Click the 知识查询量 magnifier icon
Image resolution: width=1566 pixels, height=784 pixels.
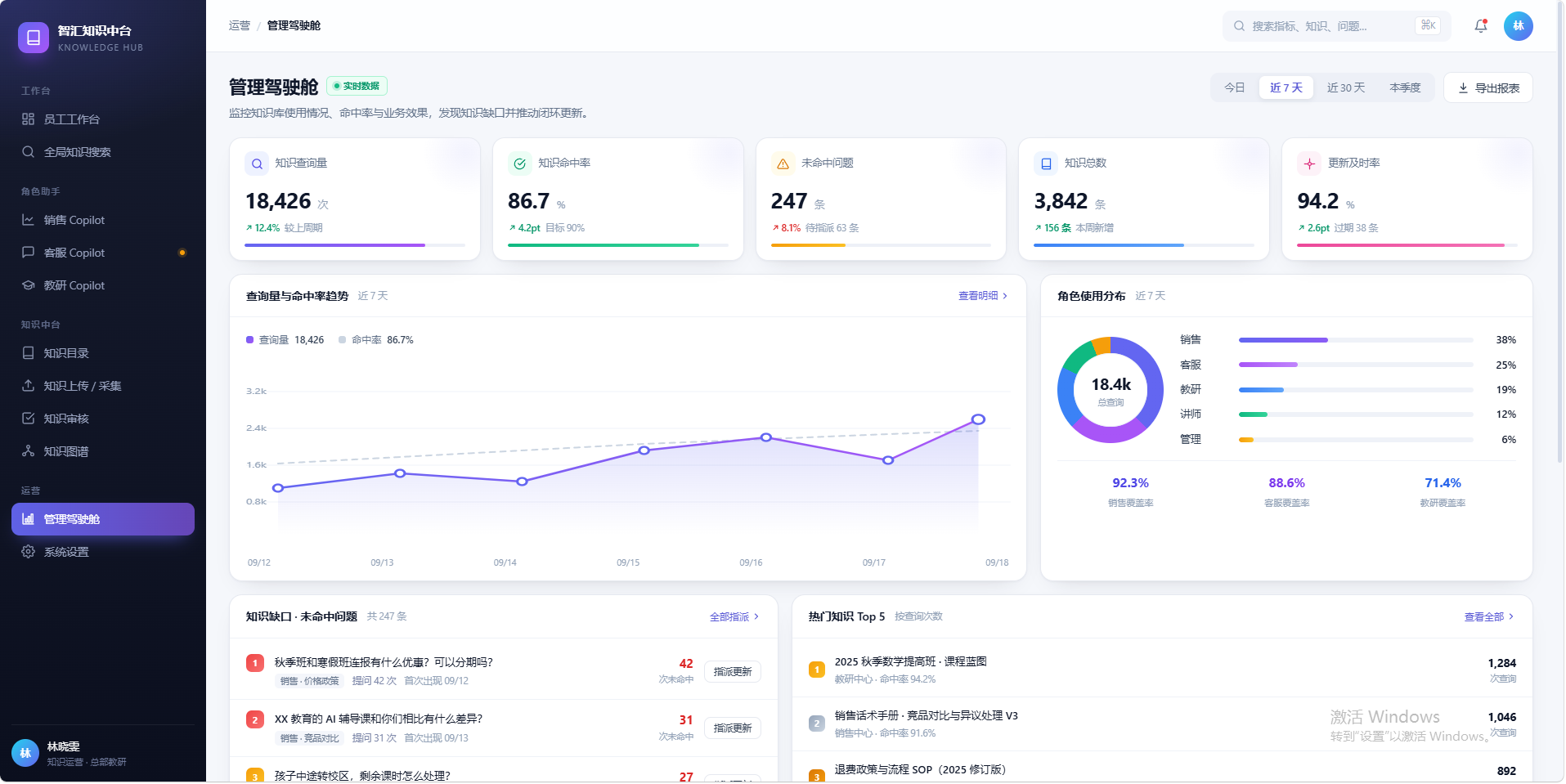[257, 164]
